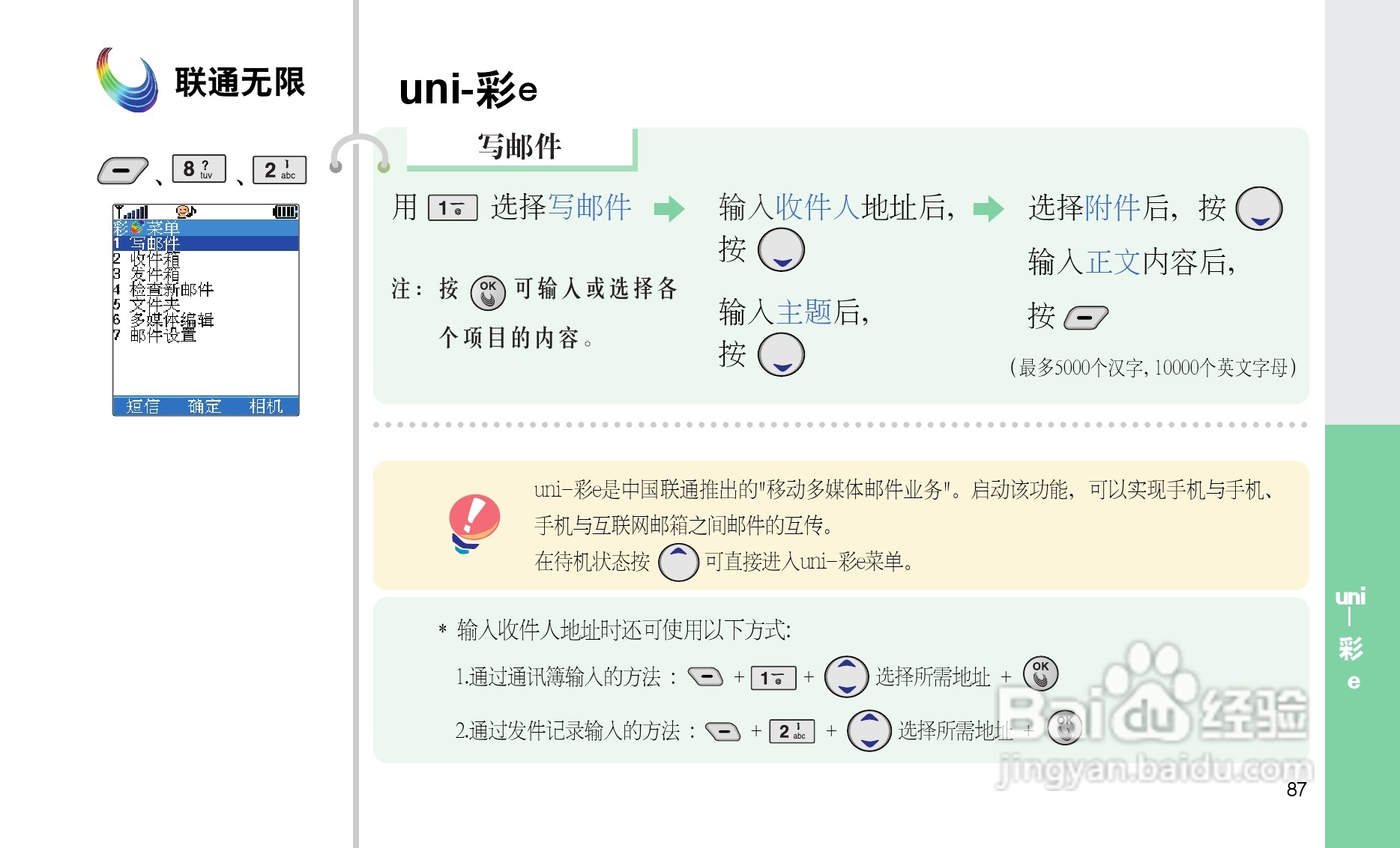Click the soft key in the 发件记录 method line
This screenshot has height=848, width=1400.
[722, 730]
